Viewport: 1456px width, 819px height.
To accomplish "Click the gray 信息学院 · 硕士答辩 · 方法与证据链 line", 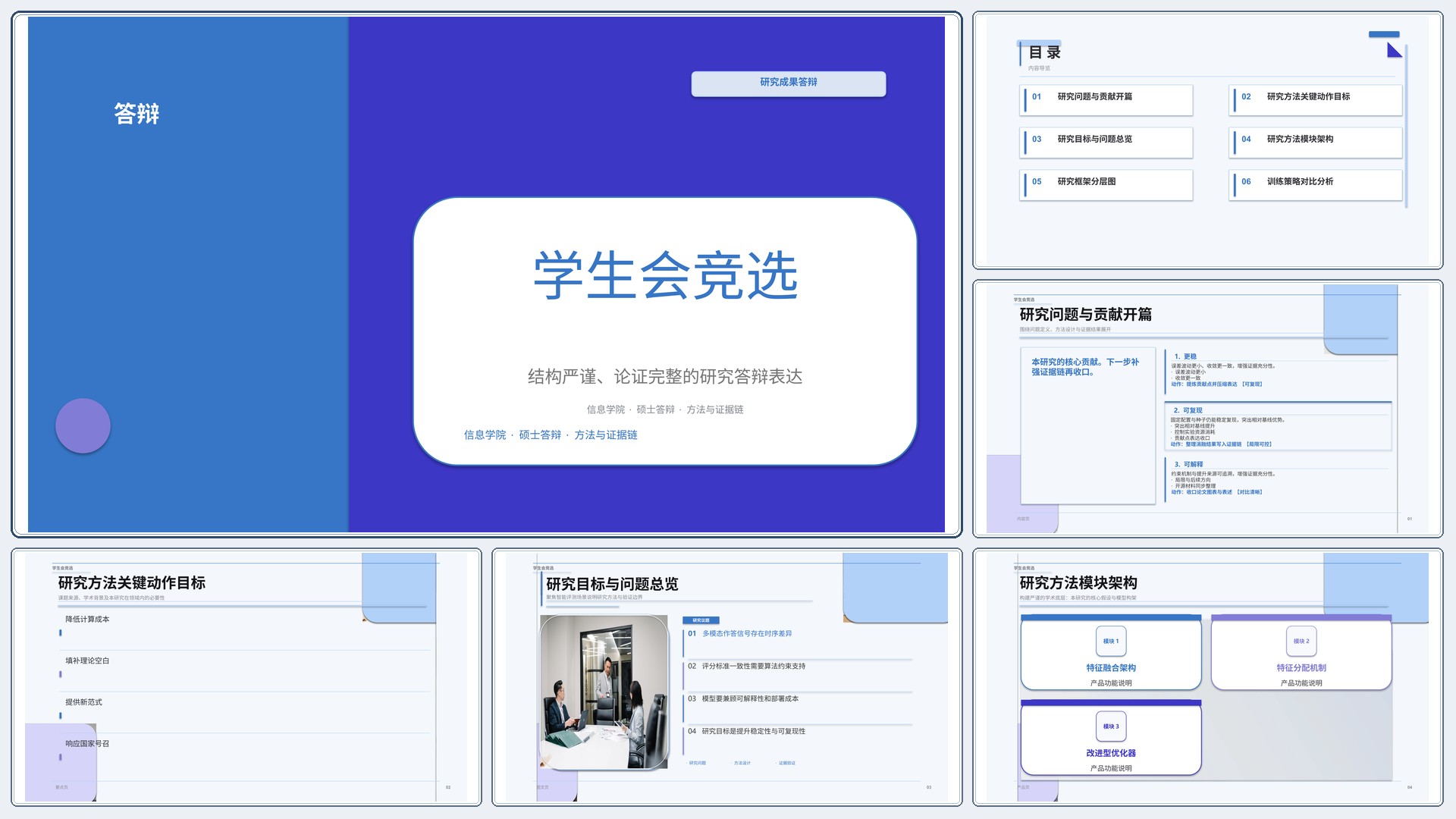I will (665, 409).
